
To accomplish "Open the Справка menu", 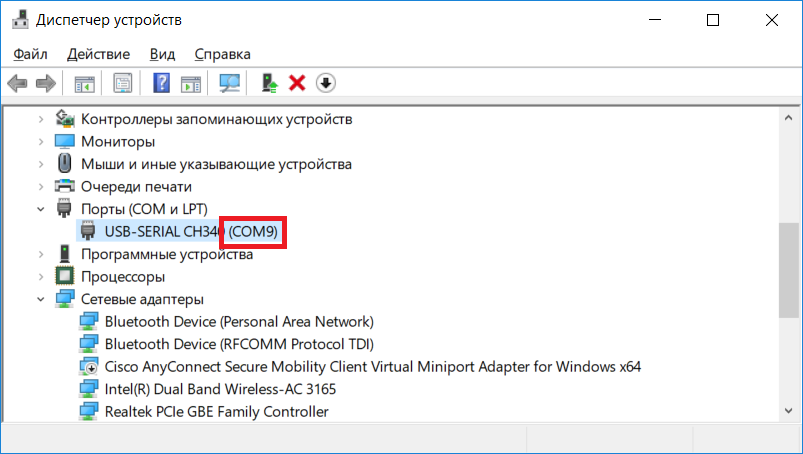I will pyautogui.click(x=222, y=54).
